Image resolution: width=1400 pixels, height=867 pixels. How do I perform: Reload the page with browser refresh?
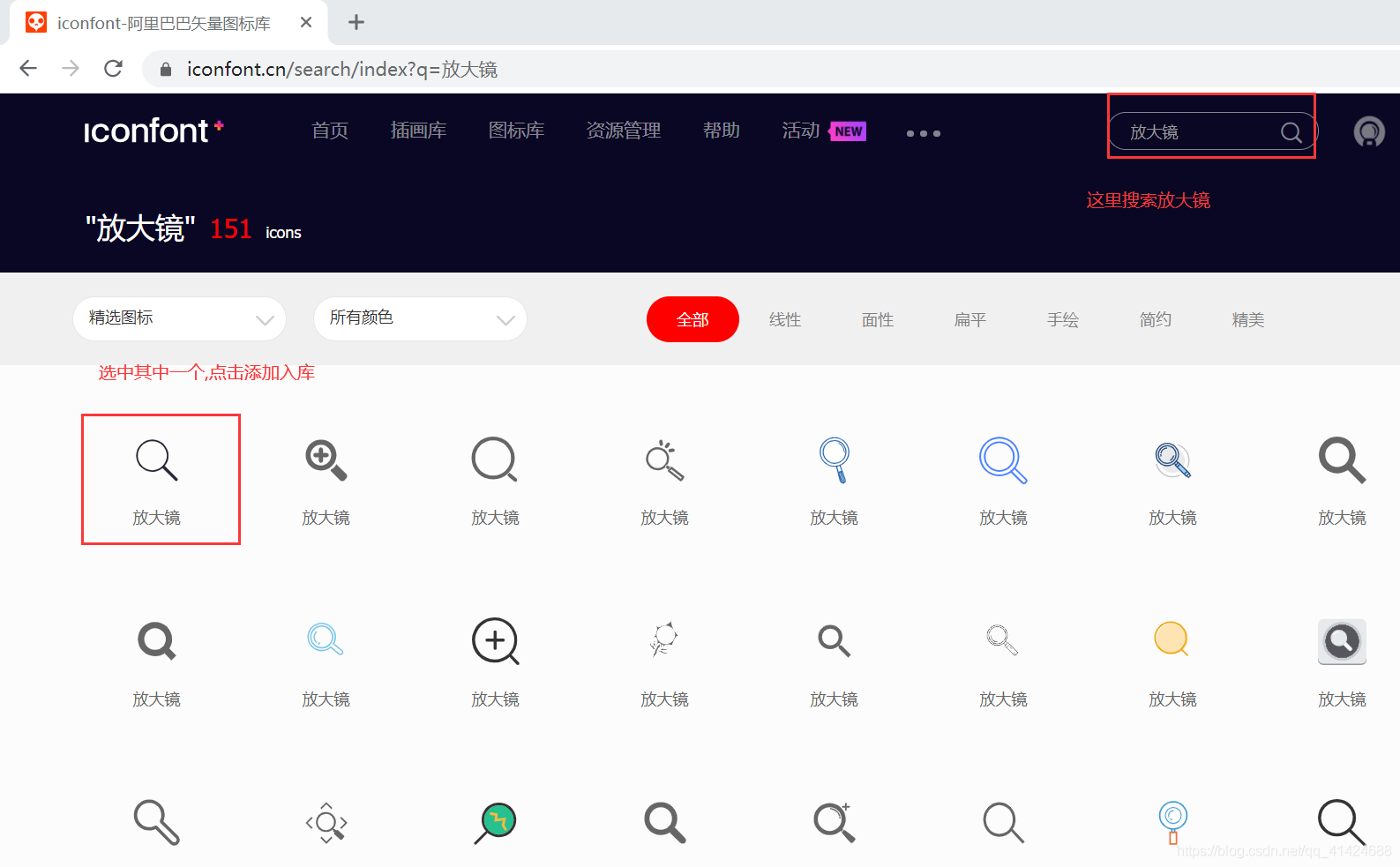click(x=113, y=68)
